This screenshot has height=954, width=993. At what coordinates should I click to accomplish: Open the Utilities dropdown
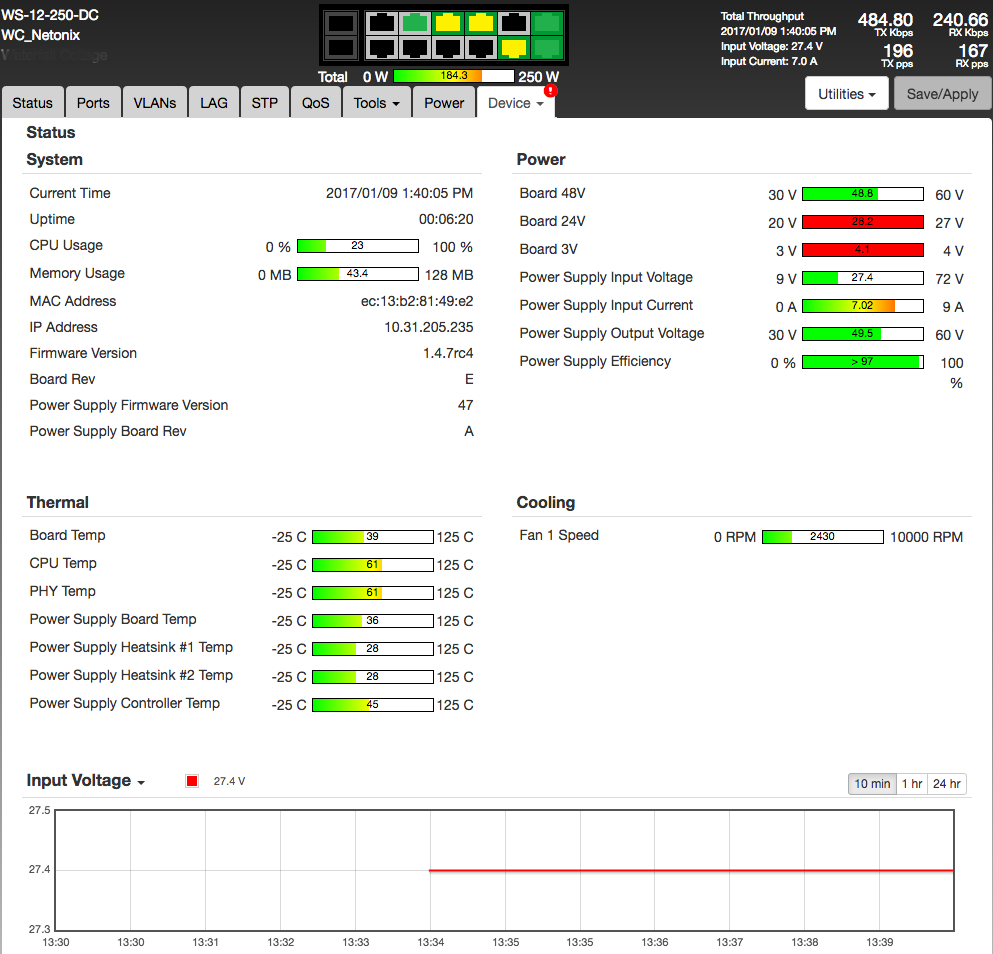(846, 94)
